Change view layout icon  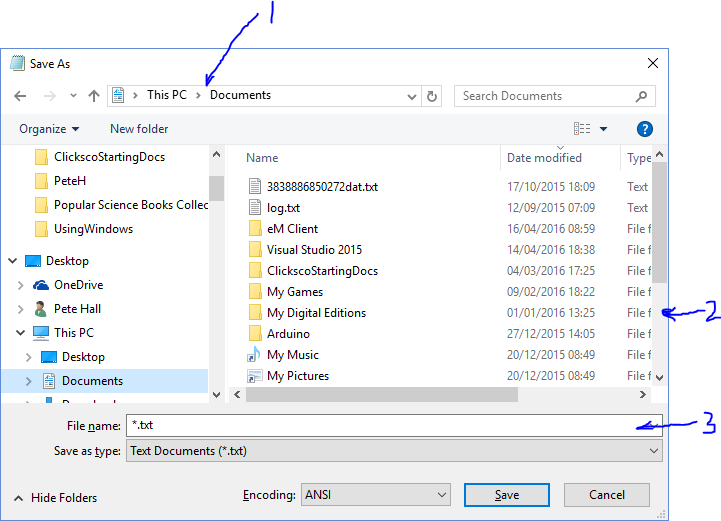(x=583, y=129)
